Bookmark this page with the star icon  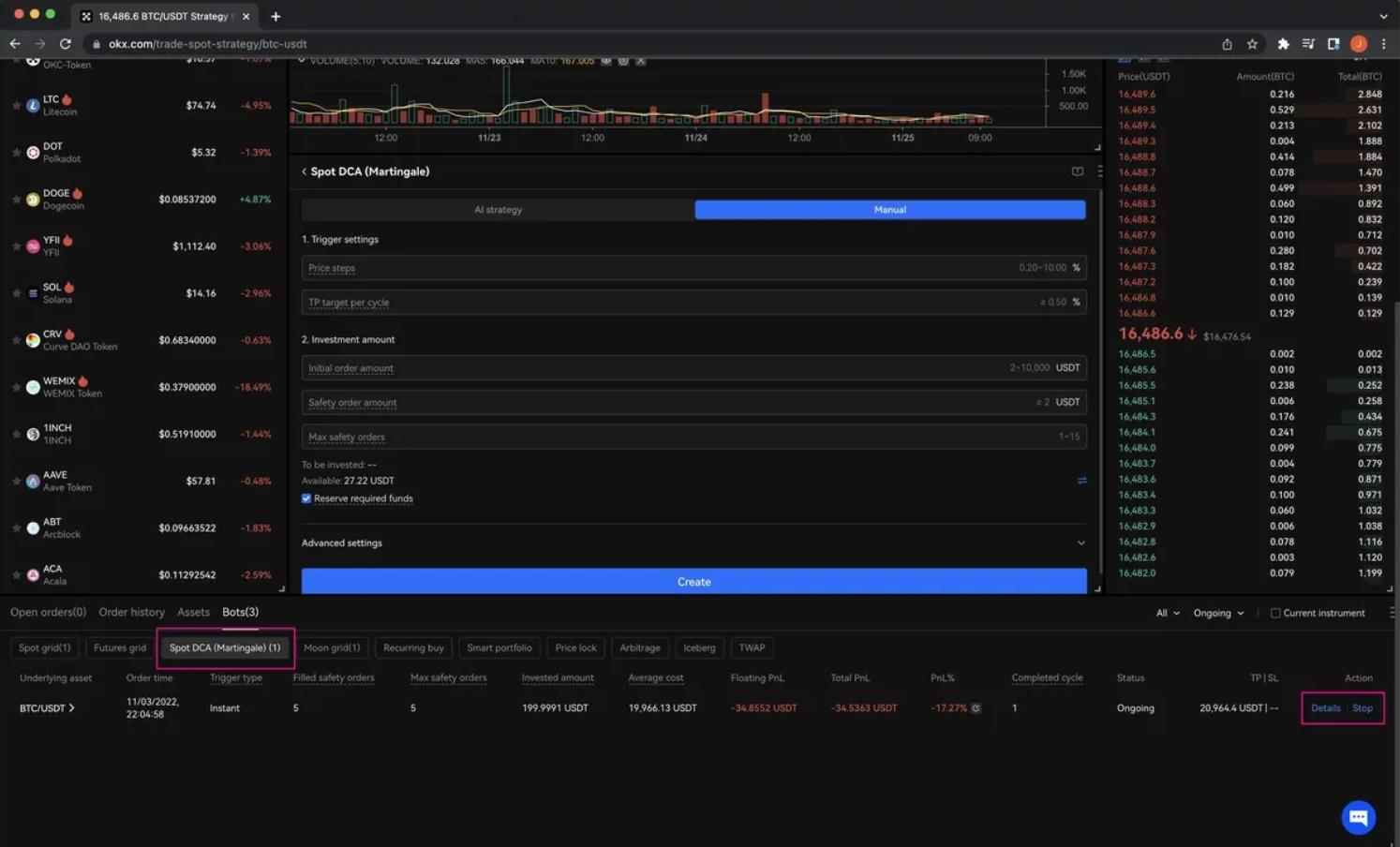1252,44
